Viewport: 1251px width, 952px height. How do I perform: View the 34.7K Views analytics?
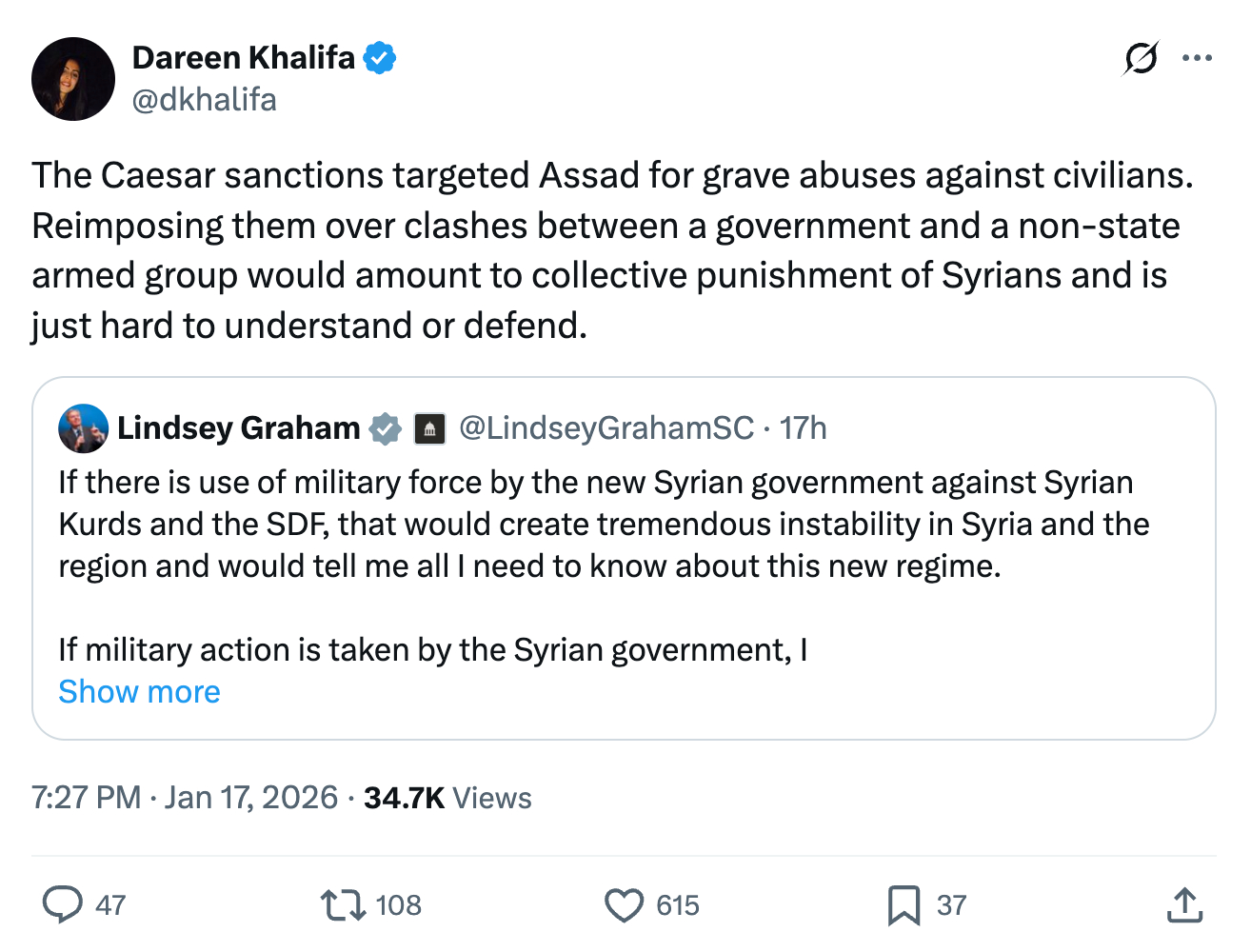(x=447, y=797)
